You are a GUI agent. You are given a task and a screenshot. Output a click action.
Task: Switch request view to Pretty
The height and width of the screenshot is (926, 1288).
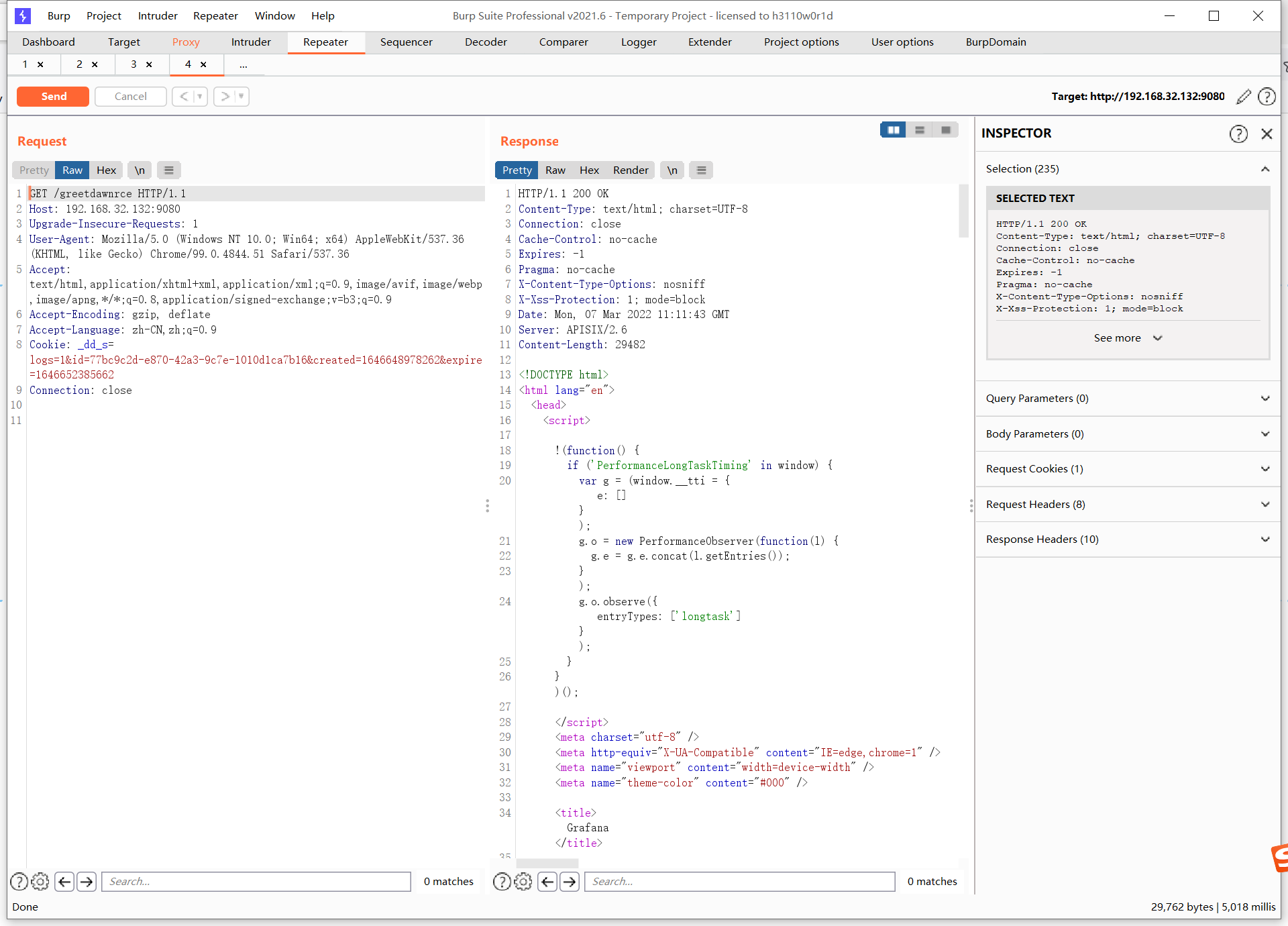click(x=34, y=170)
